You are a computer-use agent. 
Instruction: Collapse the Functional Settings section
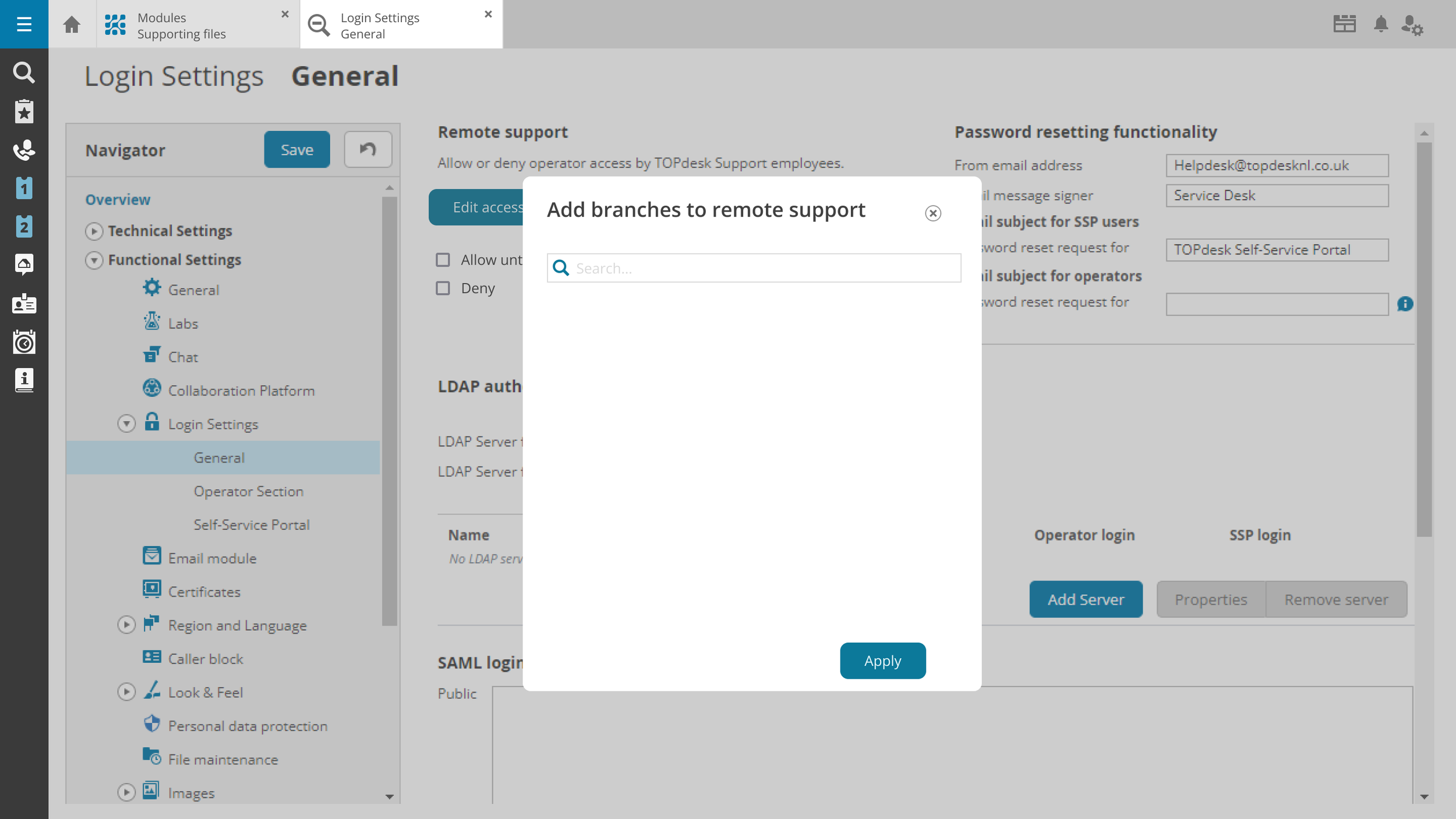tap(94, 260)
